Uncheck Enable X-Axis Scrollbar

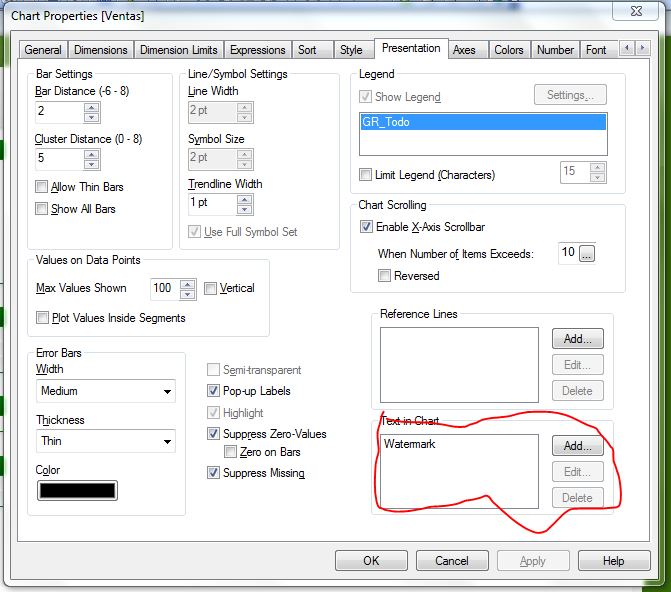click(366, 226)
